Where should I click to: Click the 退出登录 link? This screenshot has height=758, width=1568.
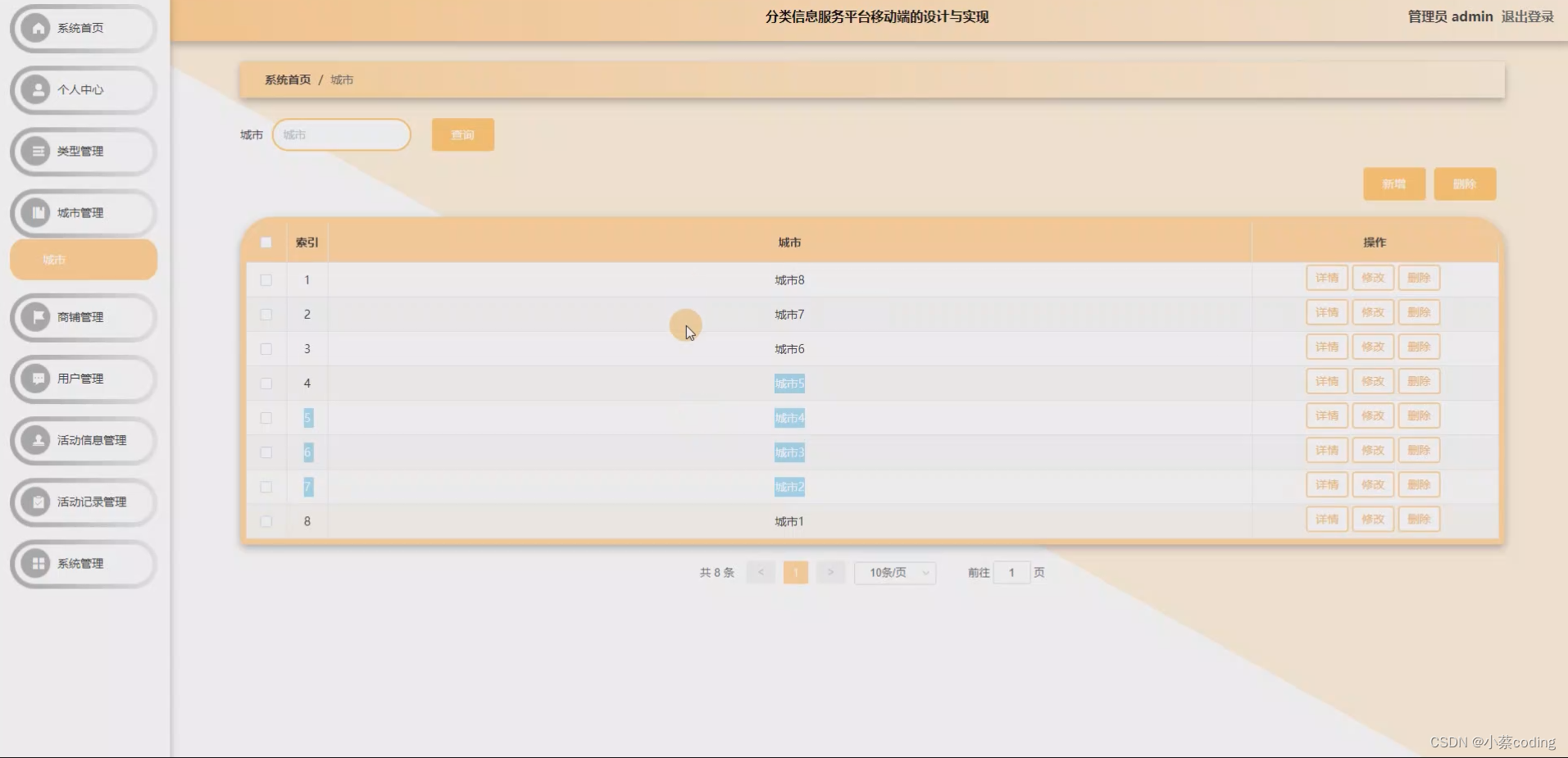1527,16
